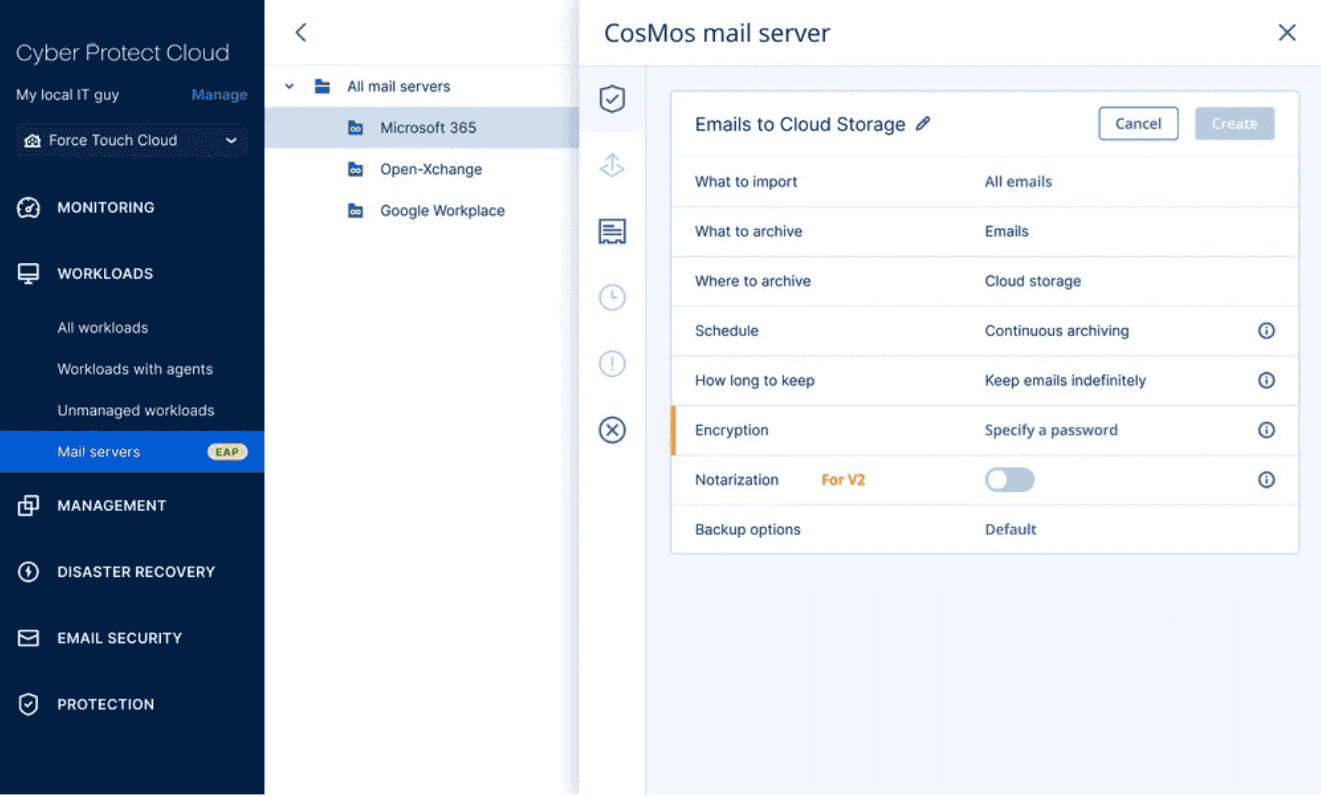Screen dimensions: 1321x797
Task: Close the CosMos mail server panel
Action: [x=1287, y=33]
